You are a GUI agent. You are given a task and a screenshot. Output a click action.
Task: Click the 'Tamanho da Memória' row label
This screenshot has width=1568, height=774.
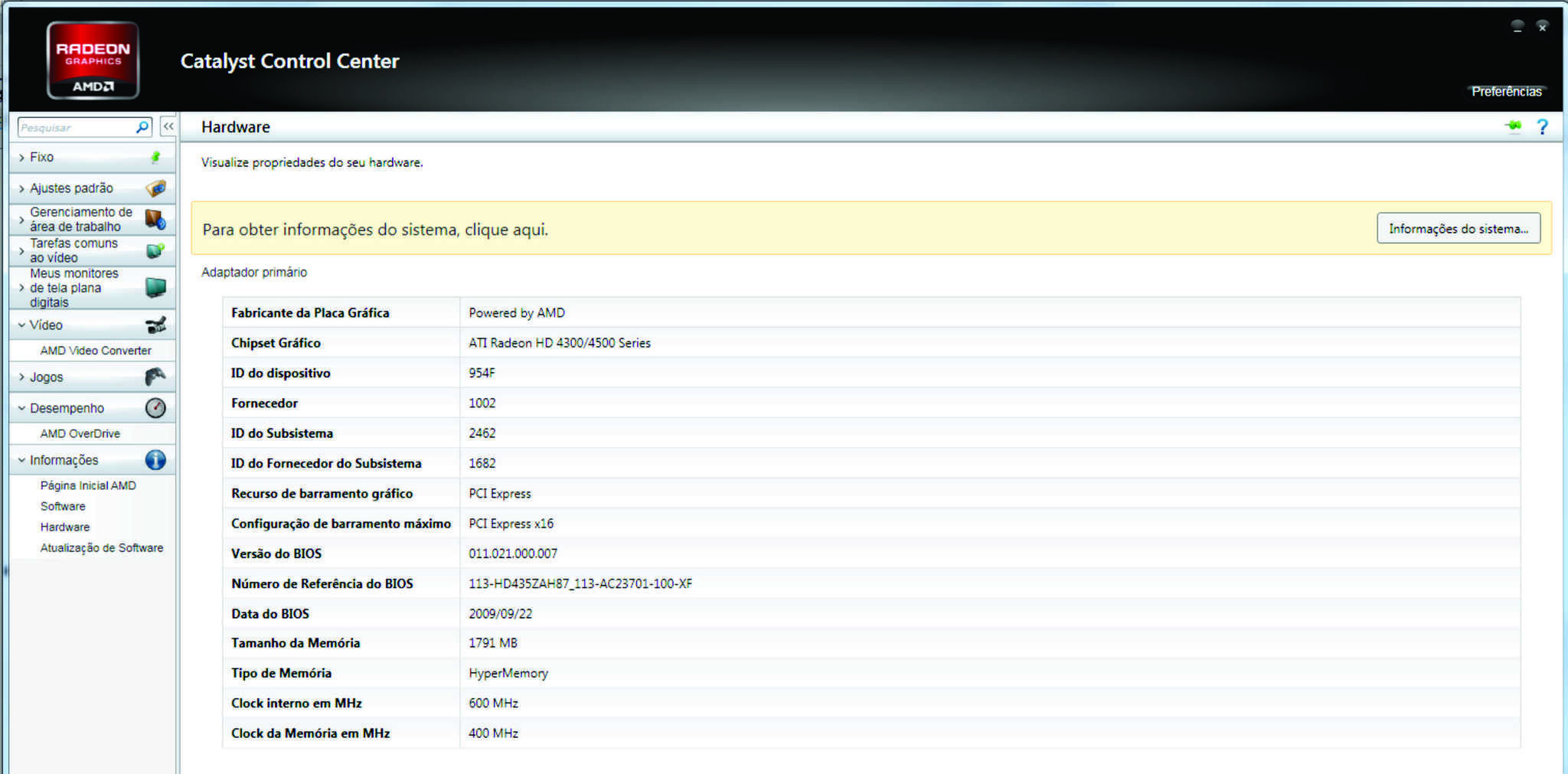pos(296,643)
